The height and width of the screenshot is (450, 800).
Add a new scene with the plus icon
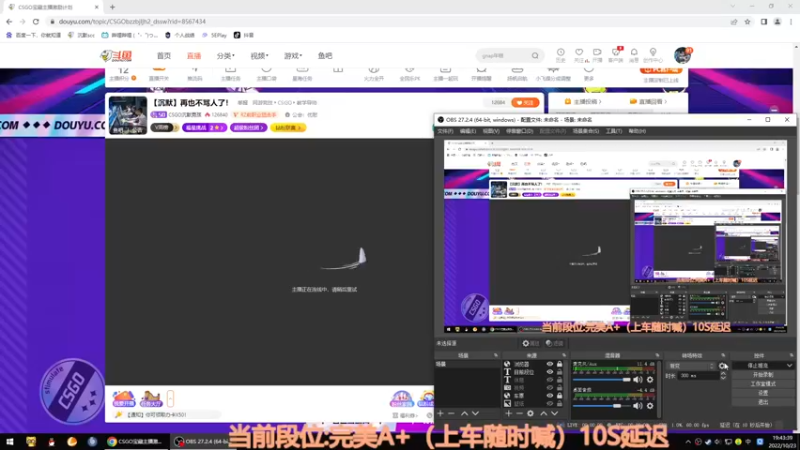coord(440,413)
